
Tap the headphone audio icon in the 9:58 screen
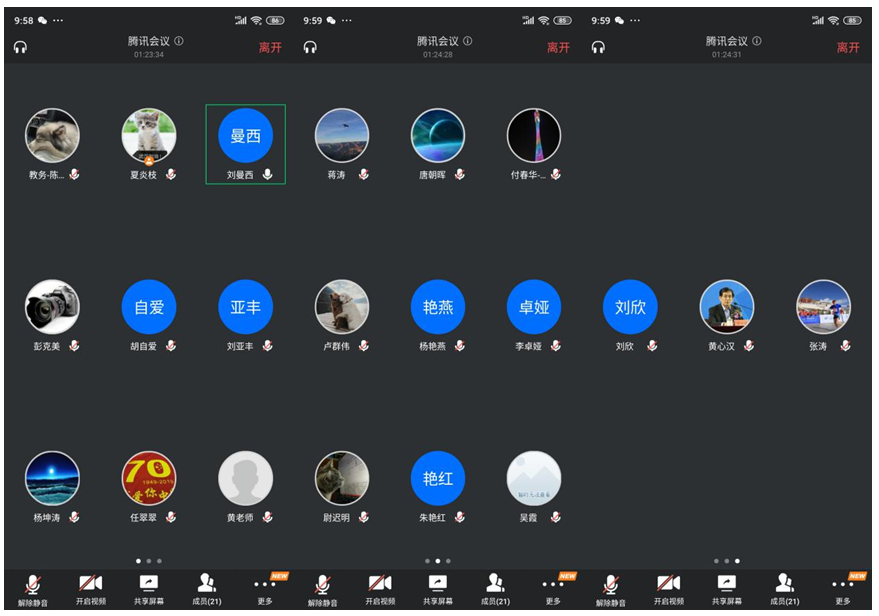[20, 47]
